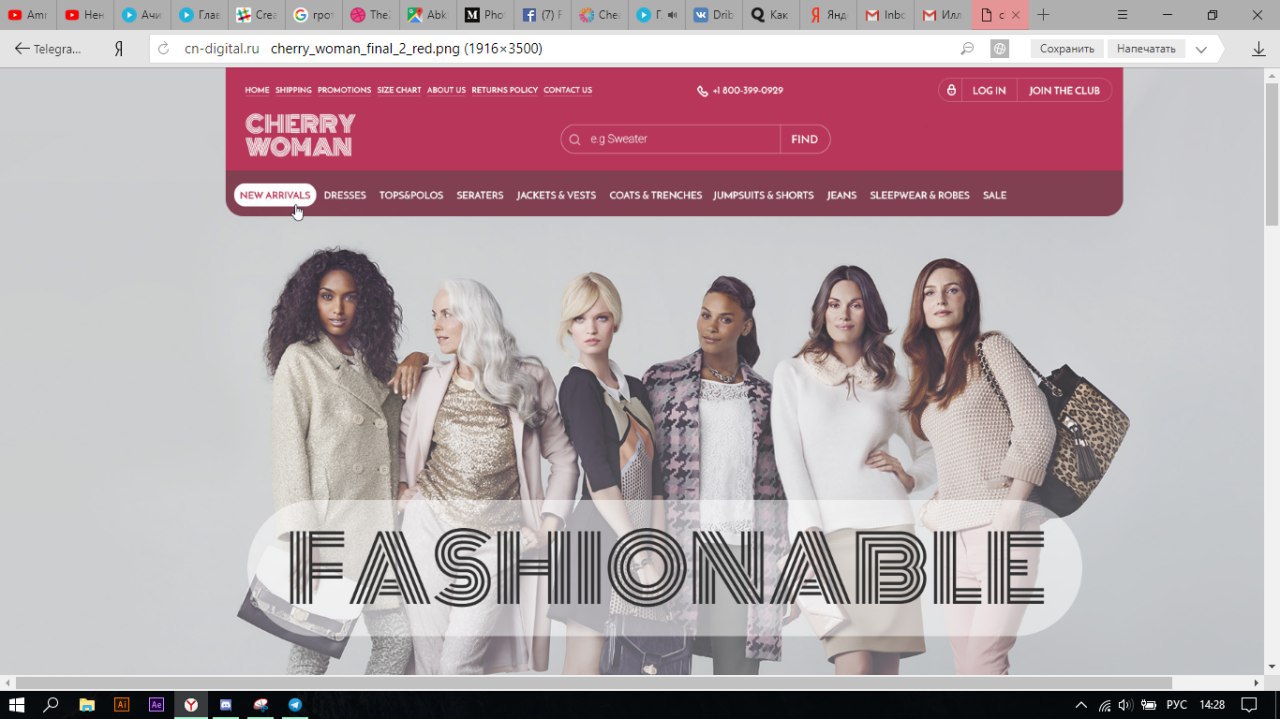Switch to the Dribbble 'The' tab
Image resolution: width=1280 pixels, height=719 pixels.
coord(371,15)
